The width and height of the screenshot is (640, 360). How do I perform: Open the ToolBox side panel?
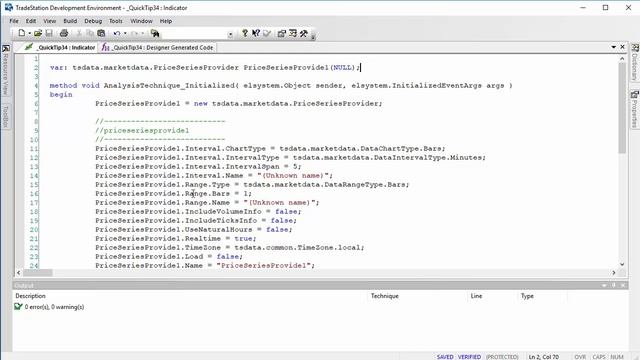point(6,116)
